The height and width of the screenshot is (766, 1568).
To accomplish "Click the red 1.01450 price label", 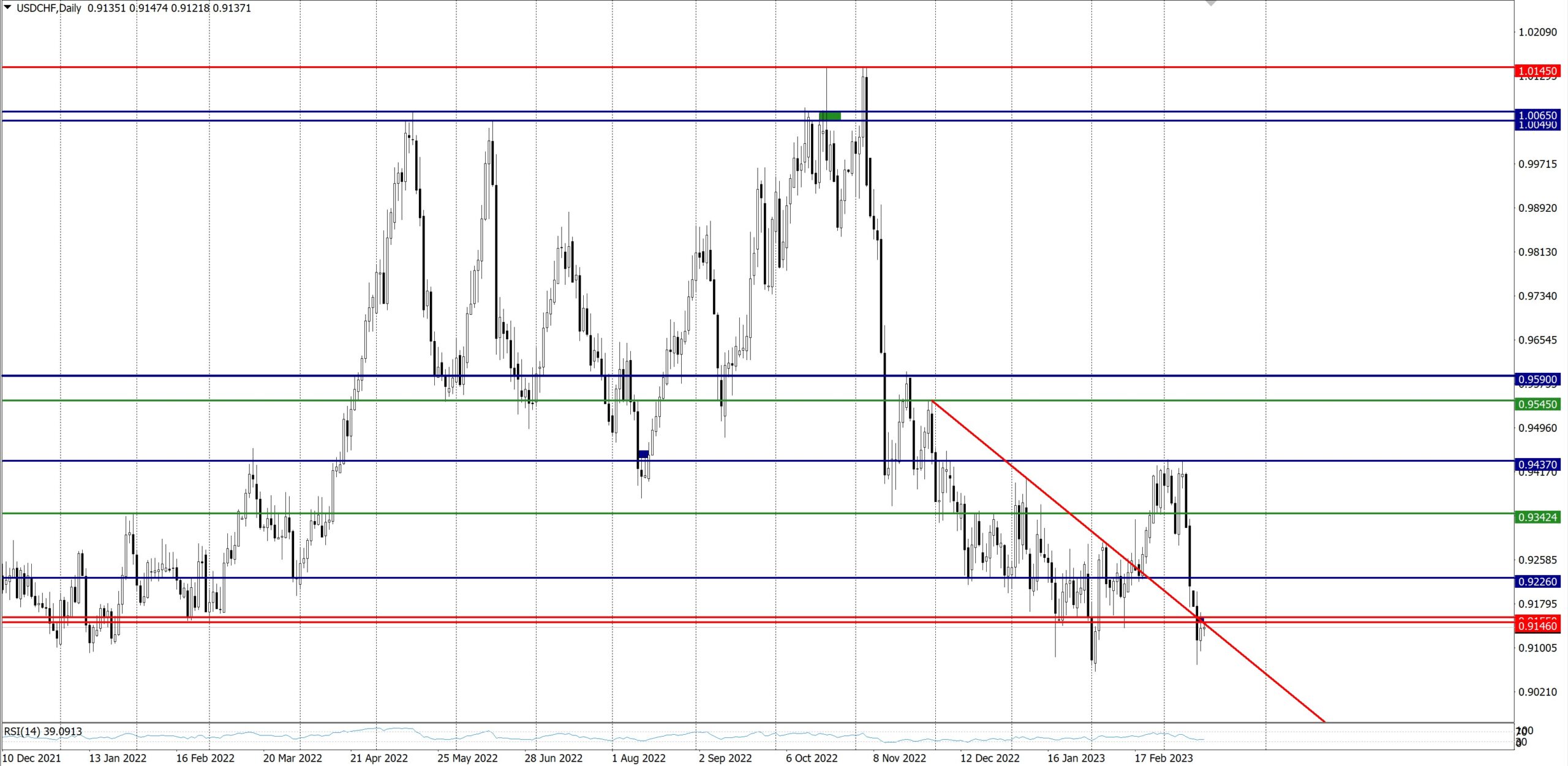I will pos(1537,71).
